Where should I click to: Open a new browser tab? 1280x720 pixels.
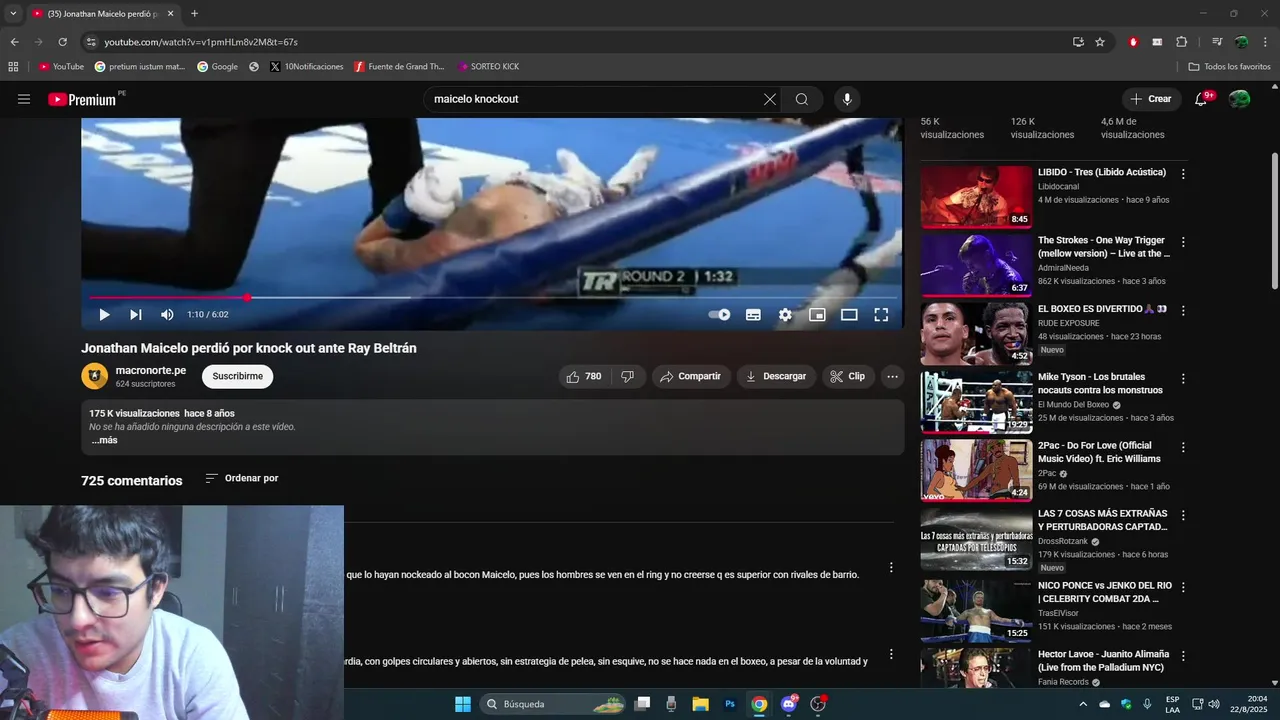point(194,14)
